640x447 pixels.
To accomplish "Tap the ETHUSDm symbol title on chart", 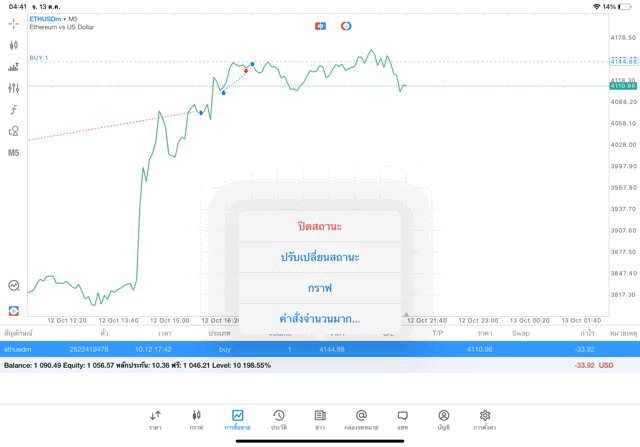I will click(55, 19).
